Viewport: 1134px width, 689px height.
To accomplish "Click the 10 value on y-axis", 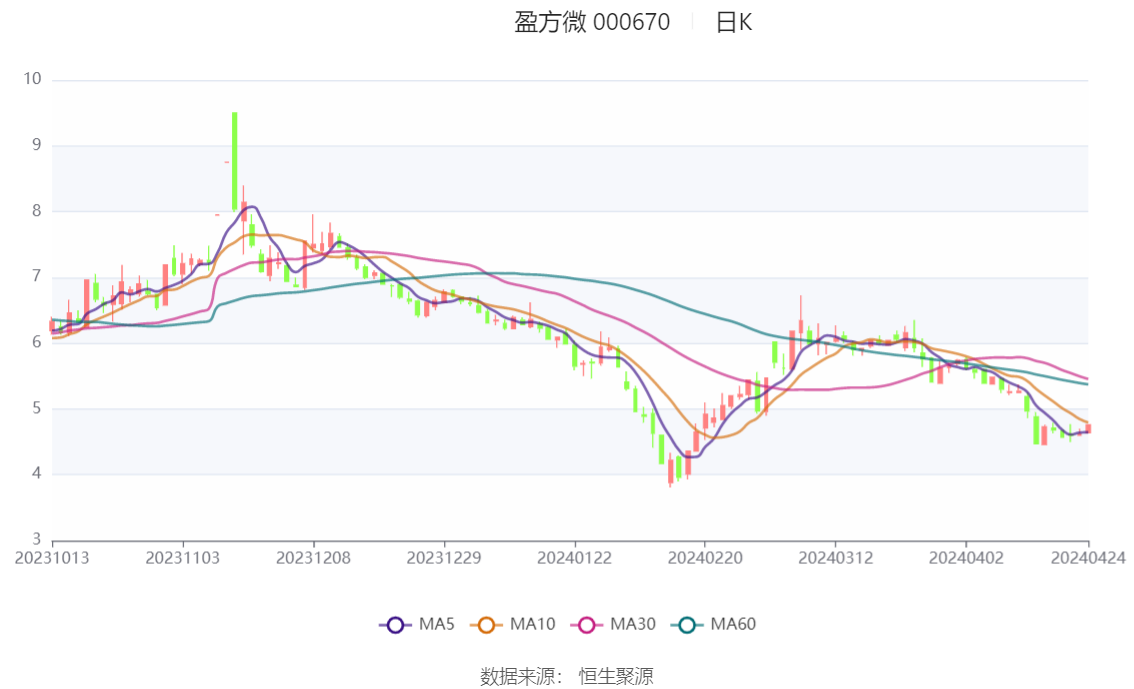I will click(x=33, y=79).
